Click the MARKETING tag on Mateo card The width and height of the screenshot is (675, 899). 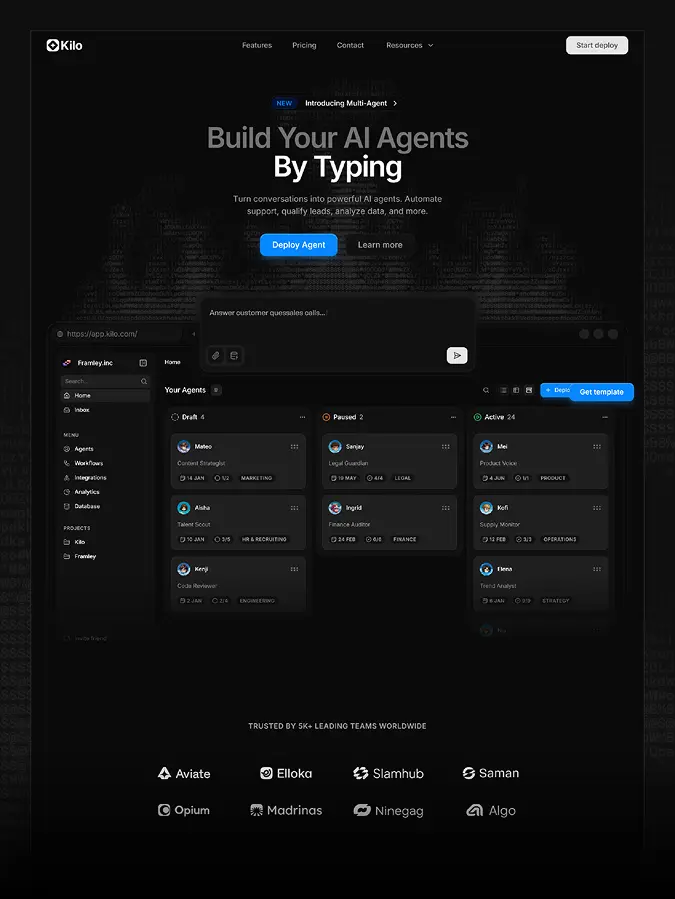(x=256, y=478)
